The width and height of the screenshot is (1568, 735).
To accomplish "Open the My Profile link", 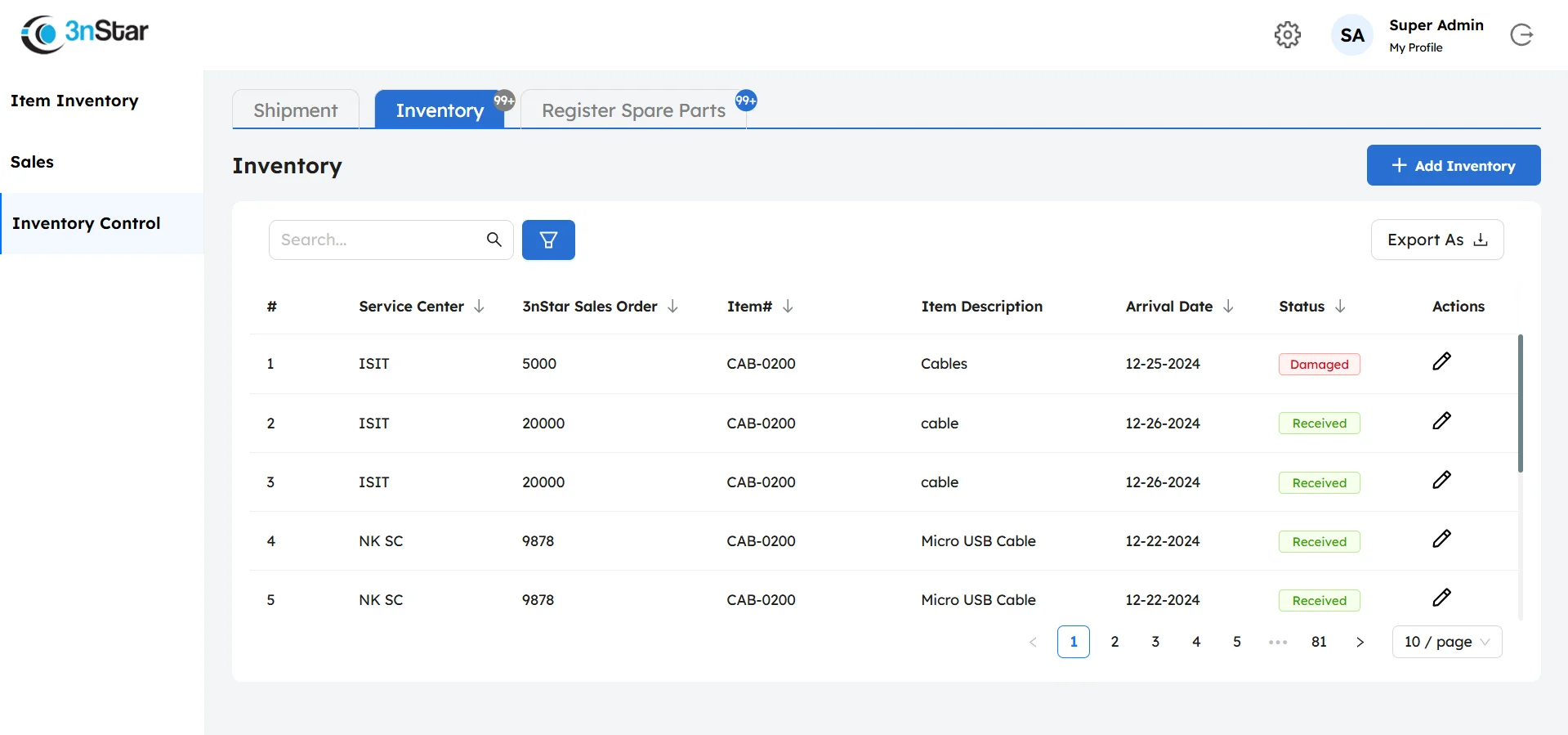I will [x=1415, y=47].
